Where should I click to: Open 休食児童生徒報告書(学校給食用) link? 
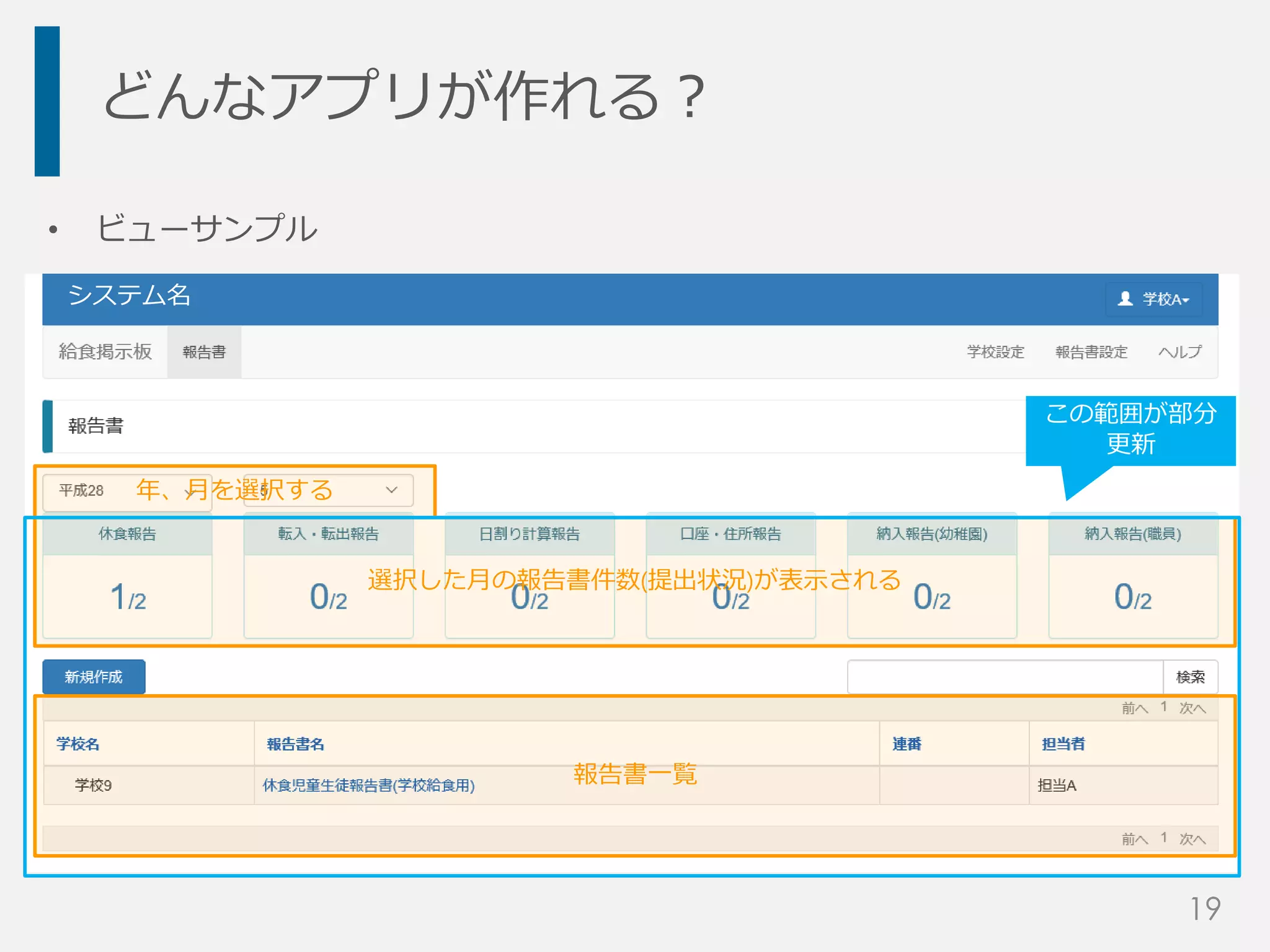pos(369,785)
